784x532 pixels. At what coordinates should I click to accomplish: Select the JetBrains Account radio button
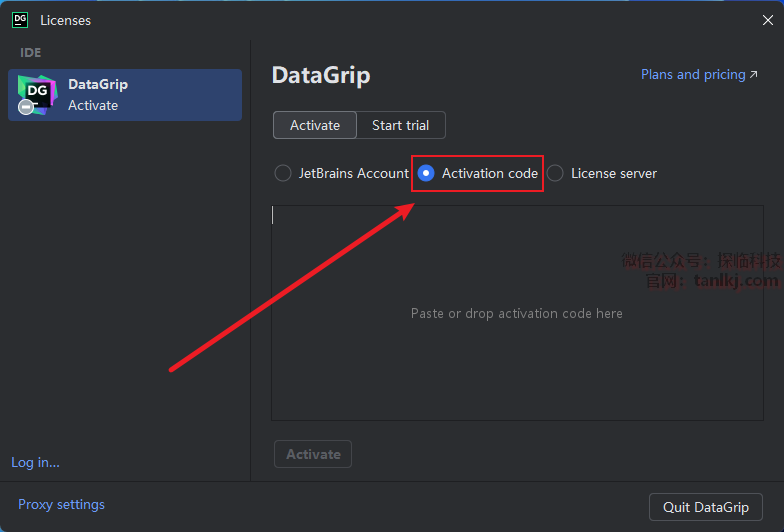(283, 173)
